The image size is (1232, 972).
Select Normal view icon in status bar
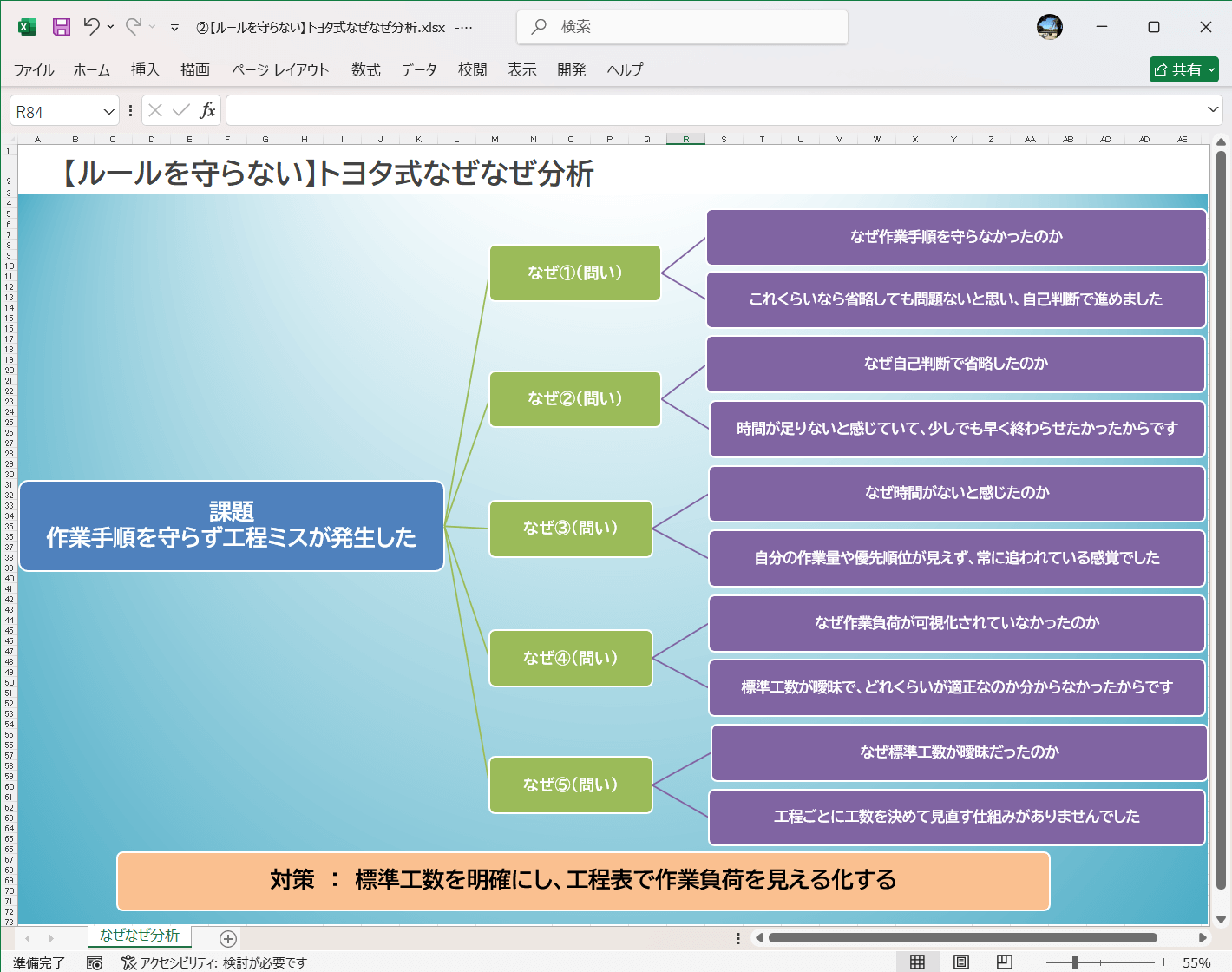(917, 962)
